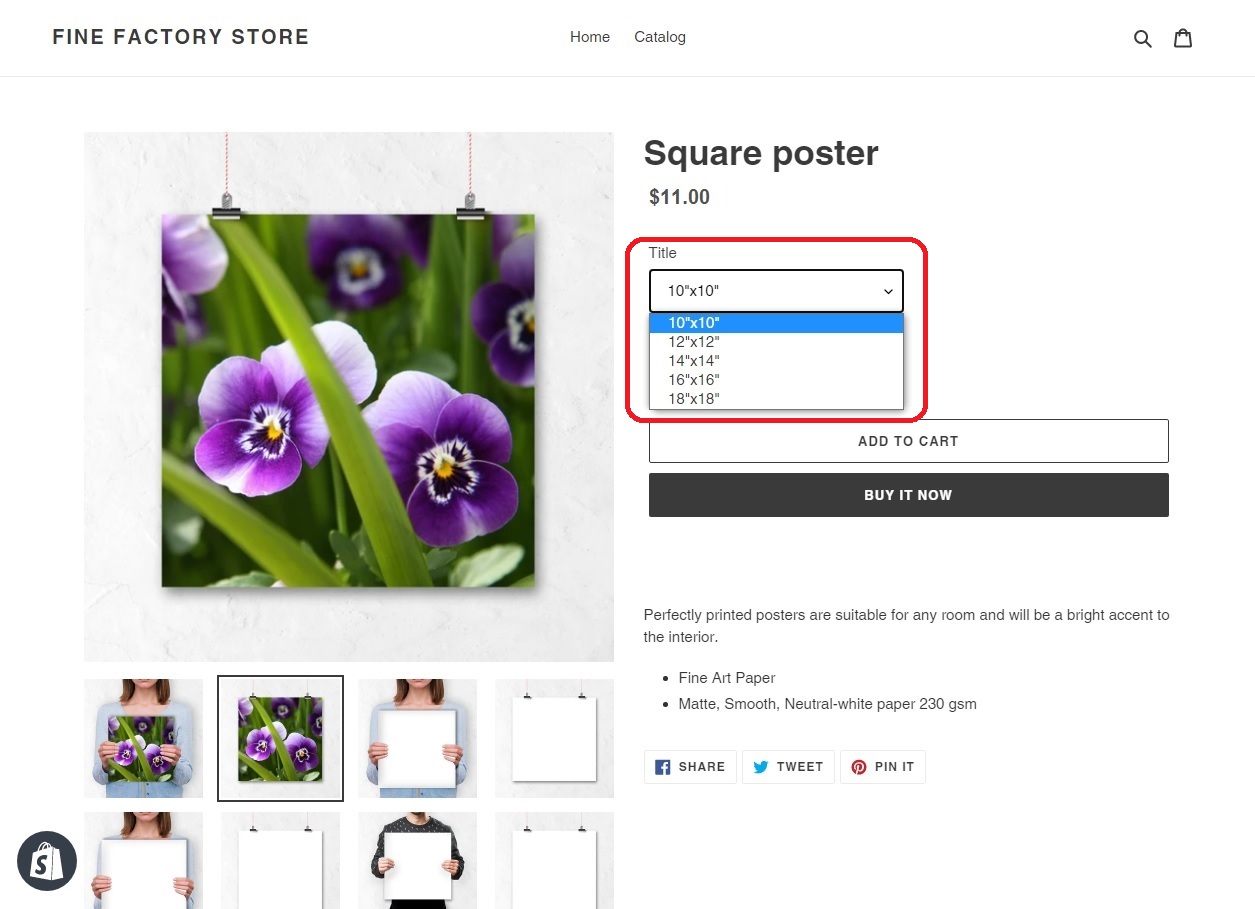Image resolution: width=1255 pixels, height=909 pixels.
Task: Open the shopping cart icon
Action: 1183,38
